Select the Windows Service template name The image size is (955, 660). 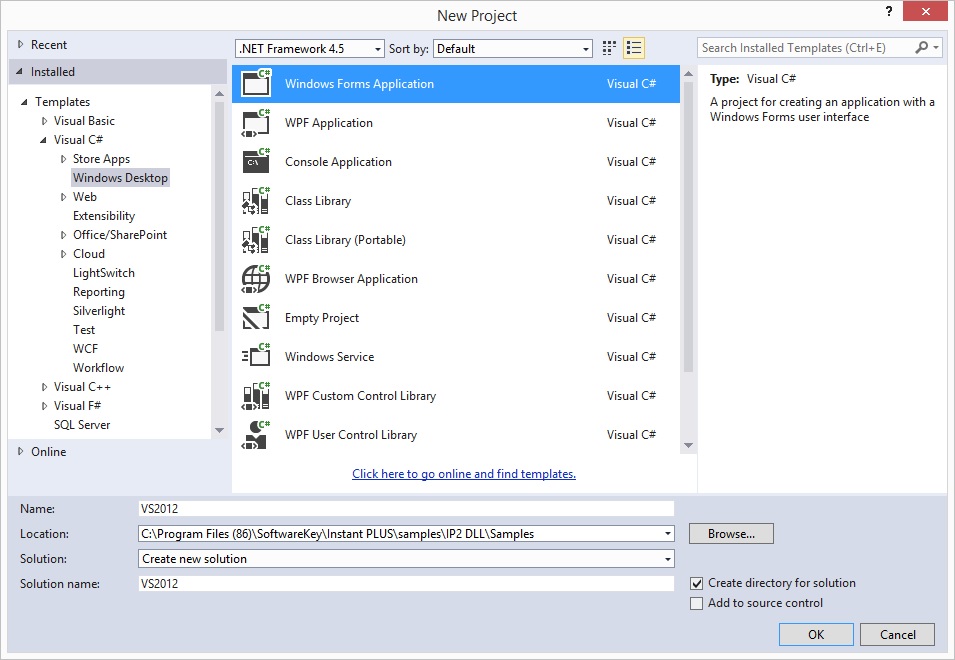click(x=329, y=357)
